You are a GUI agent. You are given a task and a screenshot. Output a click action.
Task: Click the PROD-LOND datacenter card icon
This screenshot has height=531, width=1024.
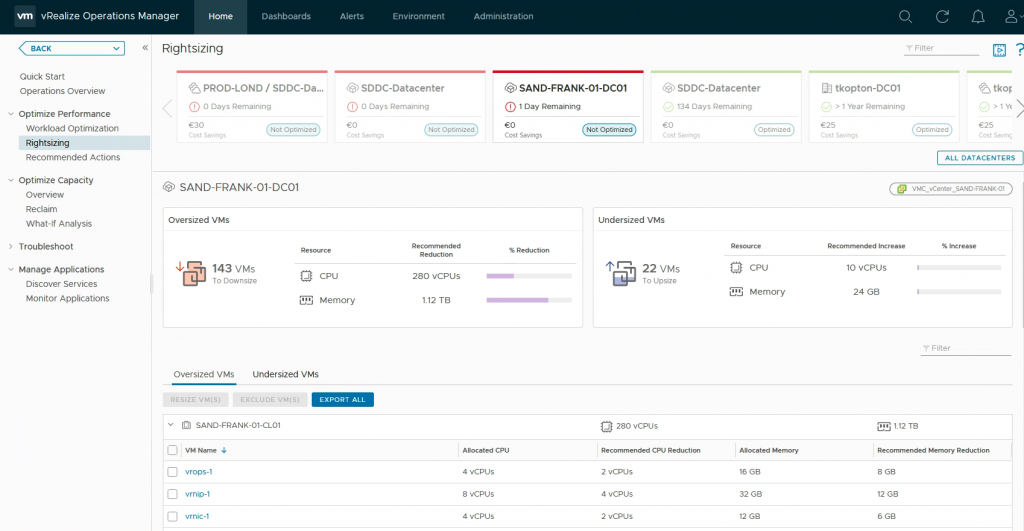pos(194,88)
